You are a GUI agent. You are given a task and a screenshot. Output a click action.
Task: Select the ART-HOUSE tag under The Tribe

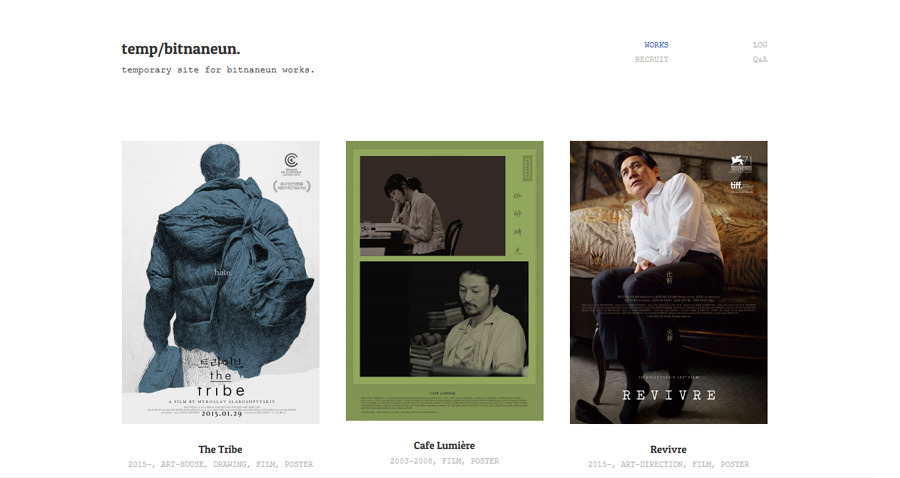tap(181, 464)
